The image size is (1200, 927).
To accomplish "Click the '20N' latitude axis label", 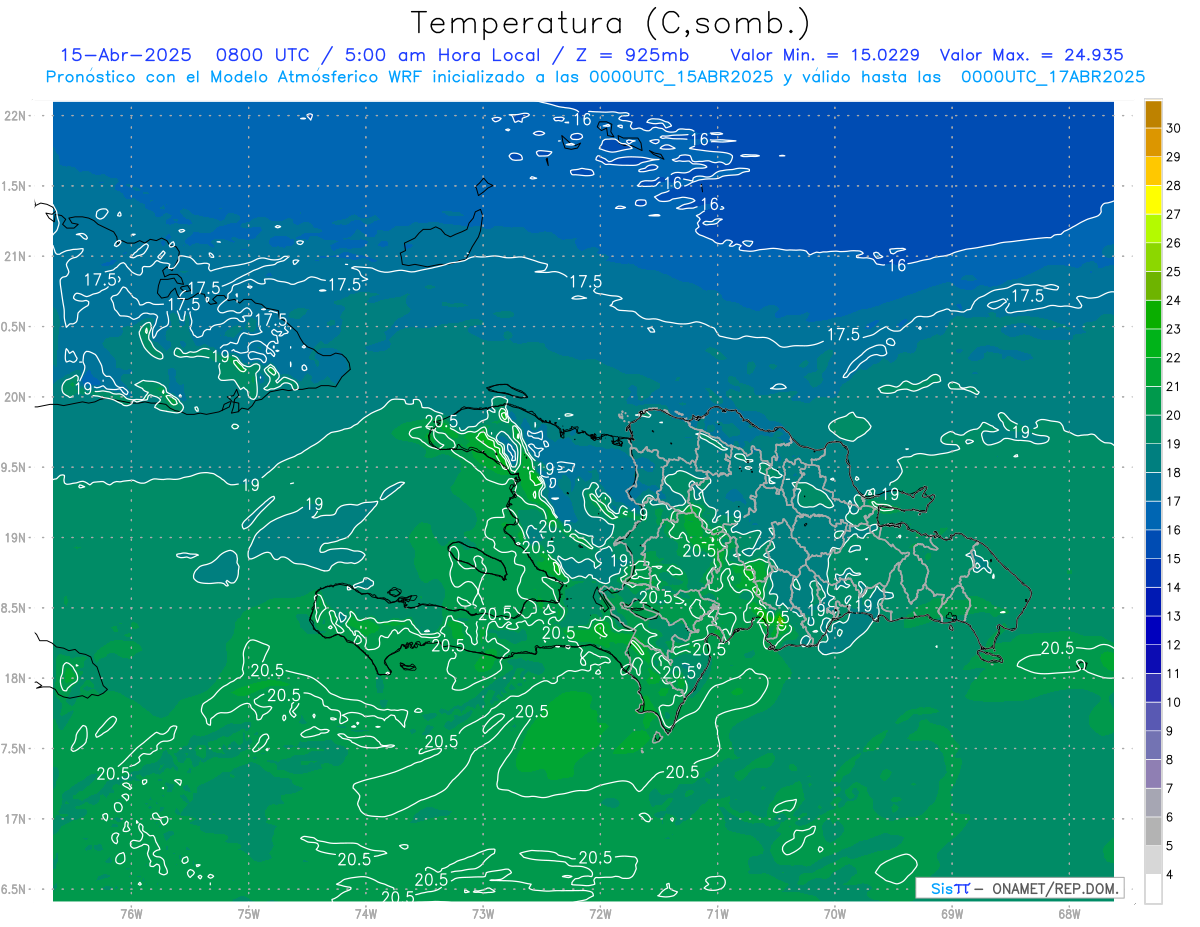I will (x=16, y=397).
